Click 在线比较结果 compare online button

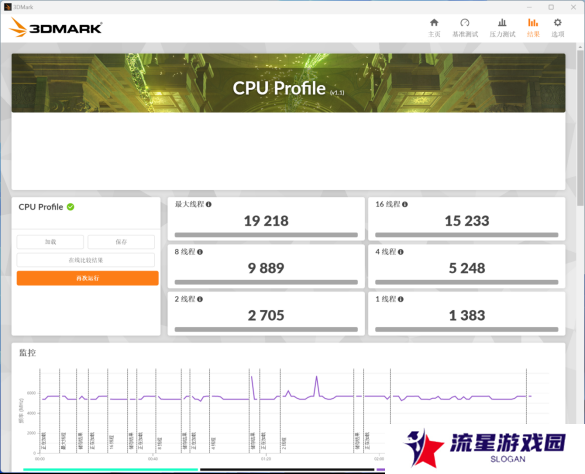coord(86,260)
